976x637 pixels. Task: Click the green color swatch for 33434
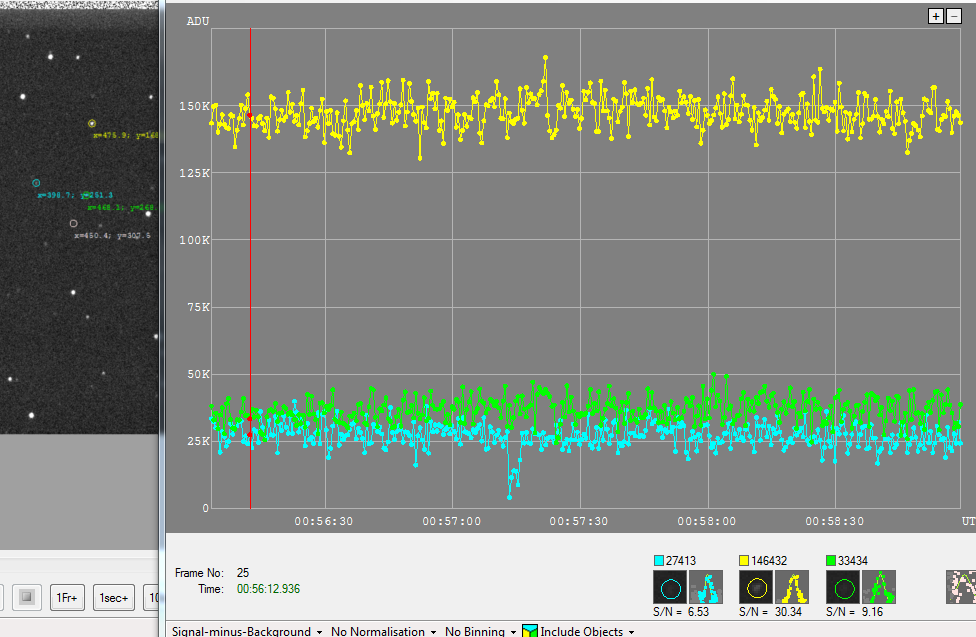click(x=832, y=561)
